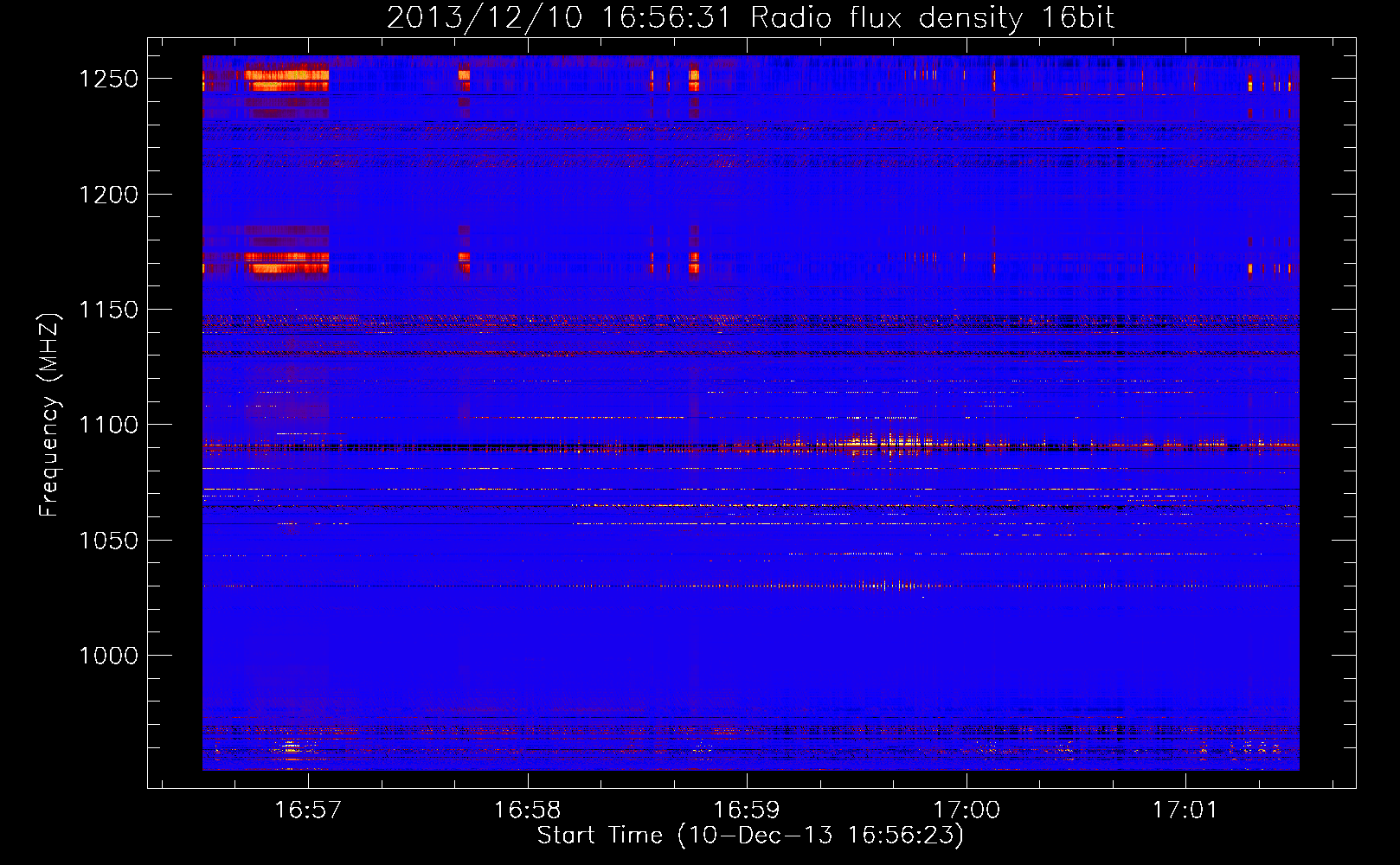Select the 1200 frequency tick label
The image size is (1400, 865).
pos(108,195)
